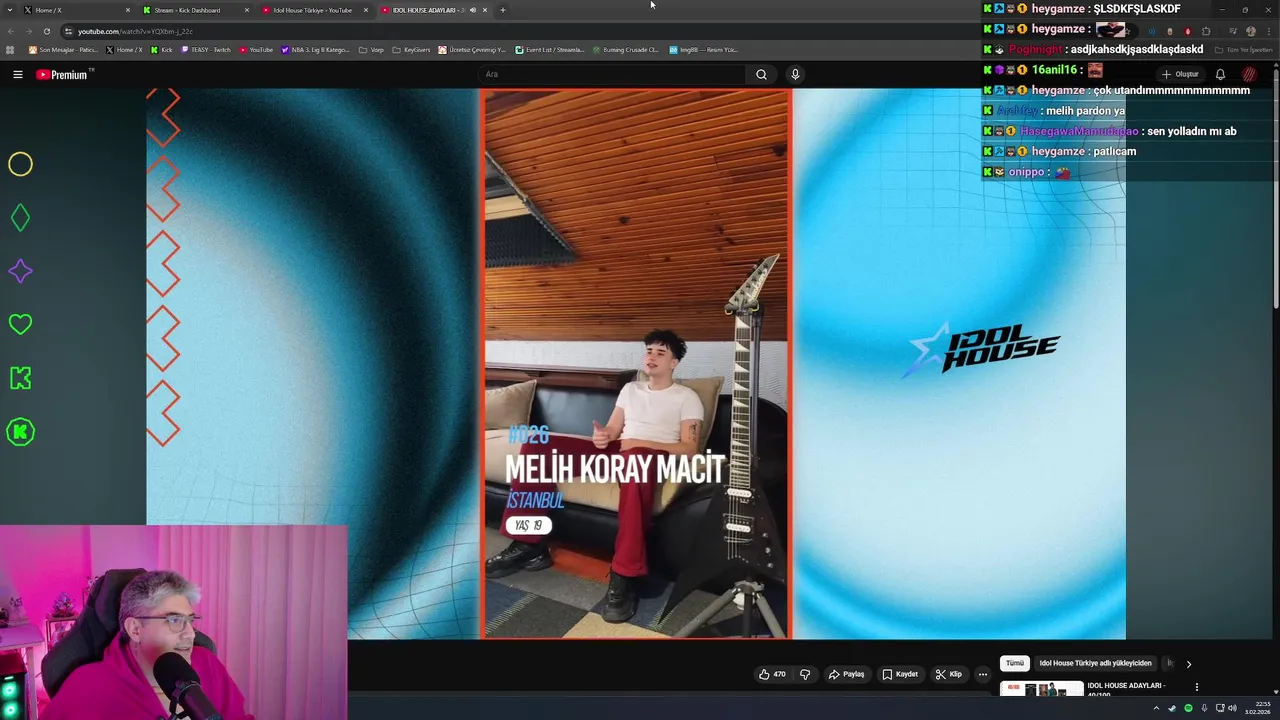The height and width of the screenshot is (720, 1280).
Task: Click the Kaydet save button
Action: coord(900,674)
